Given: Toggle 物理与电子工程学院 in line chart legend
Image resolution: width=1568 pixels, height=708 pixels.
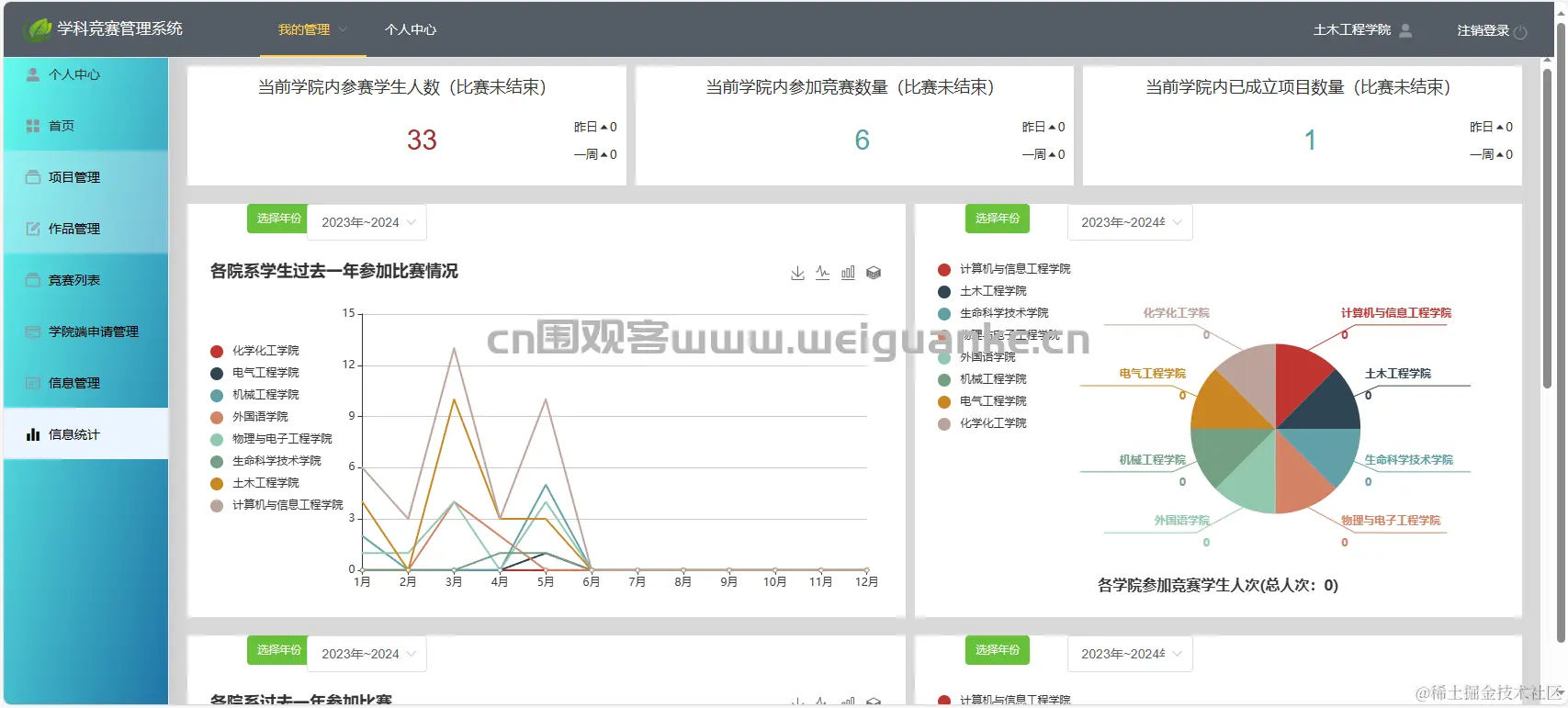Looking at the screenshot, I should pyautogui.click(x=271, y=439).
